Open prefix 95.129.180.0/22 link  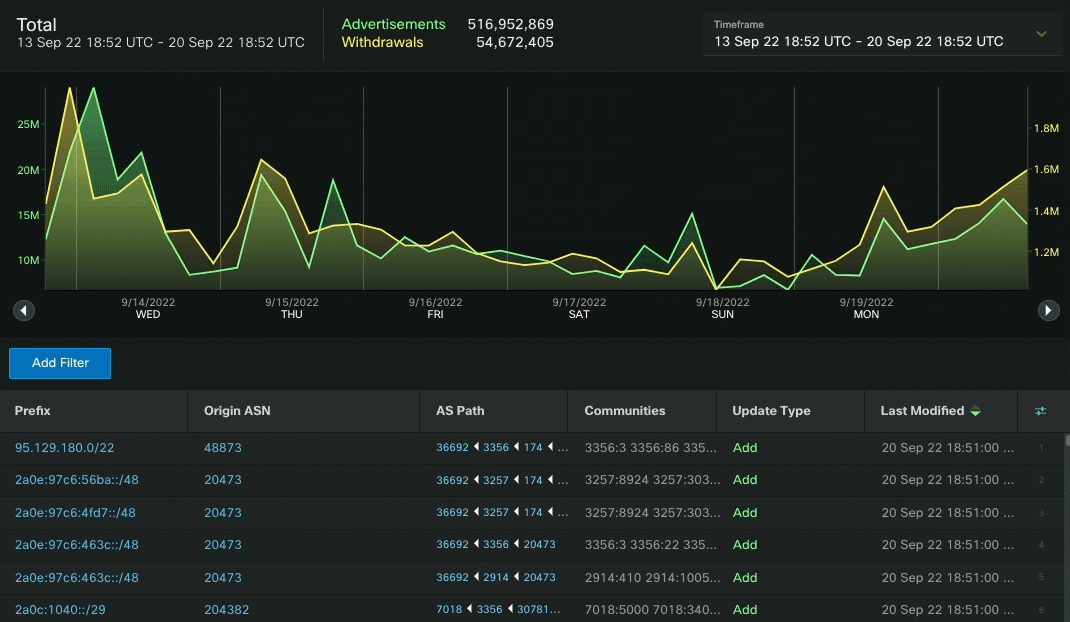(64, 448)
